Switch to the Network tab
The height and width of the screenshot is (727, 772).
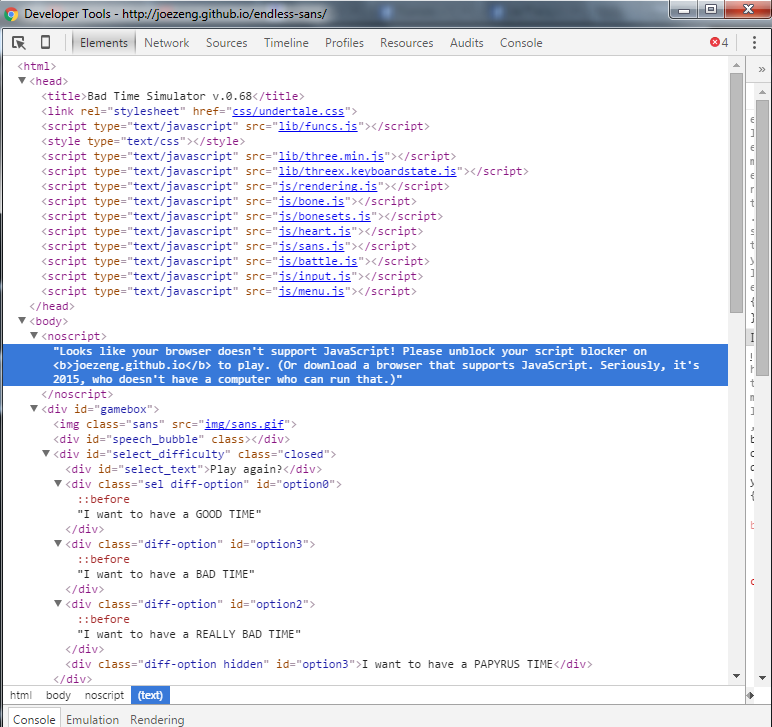coord(166,43)
